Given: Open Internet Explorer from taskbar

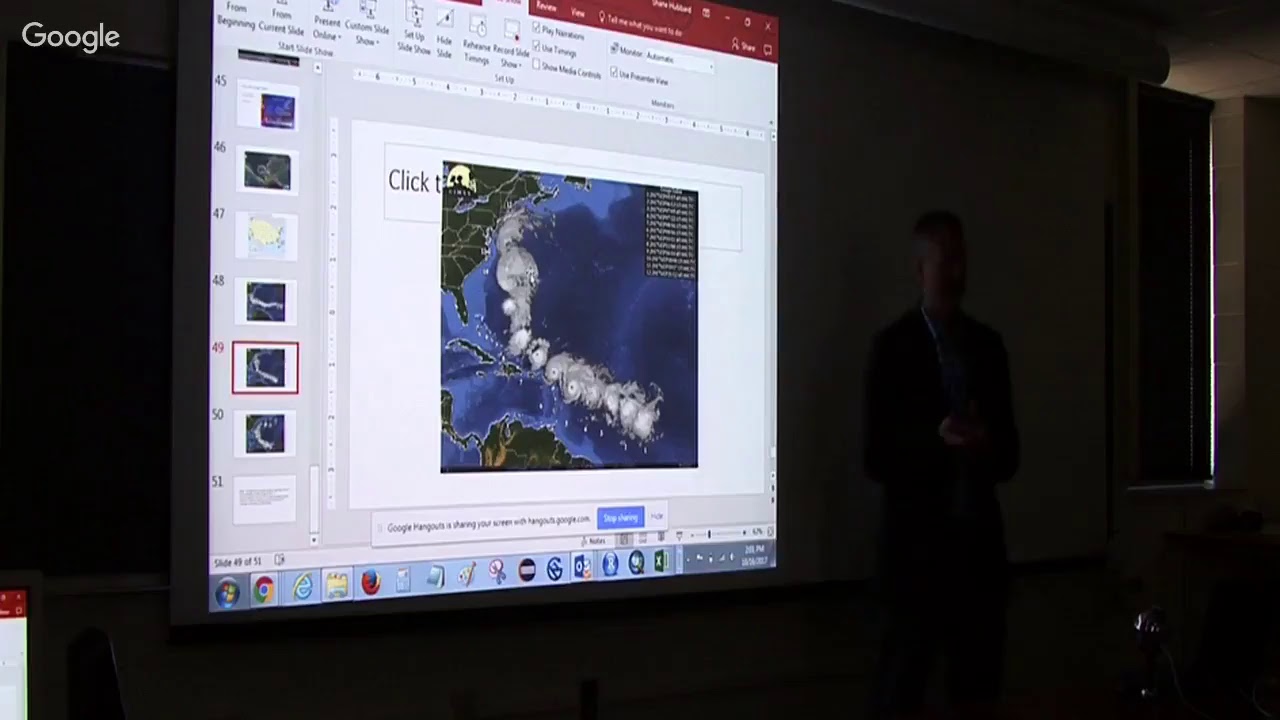Looking at the screenshot, I should pos(301,587).
